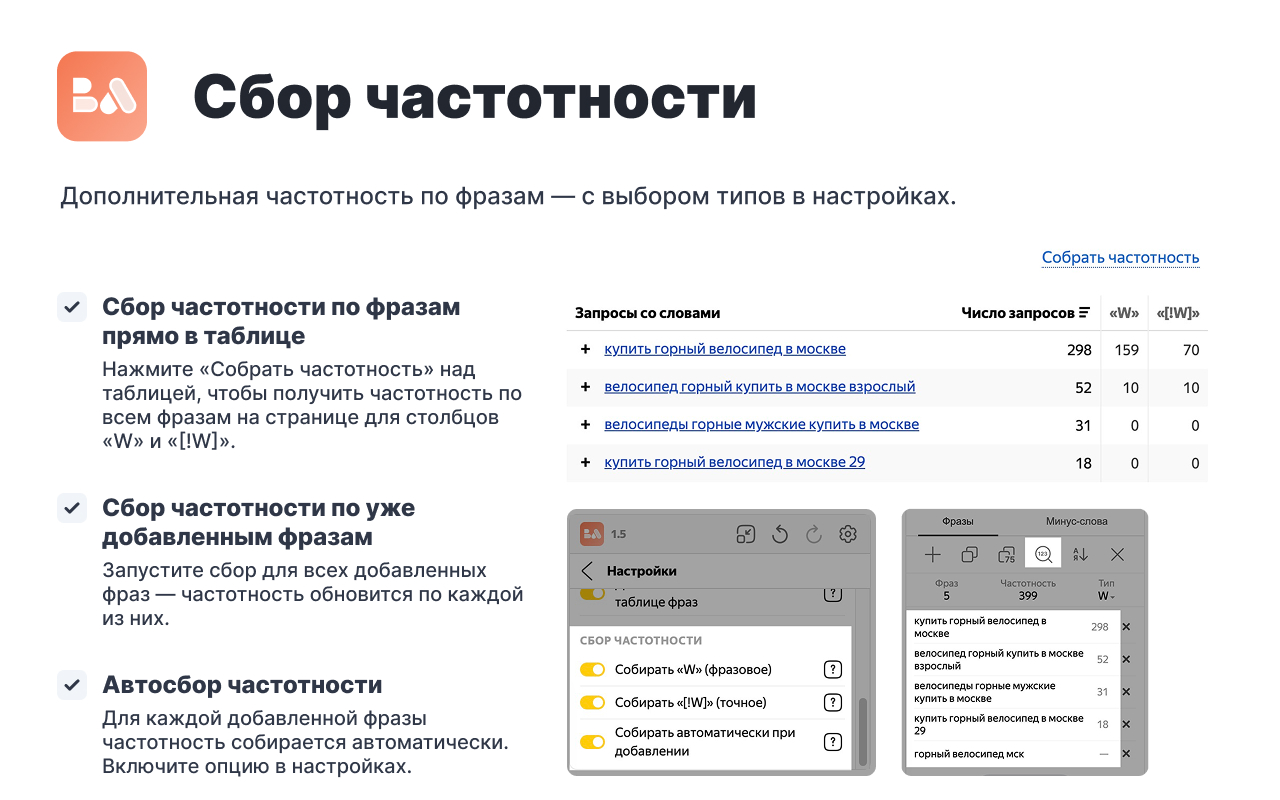Click Фраз count 5 in phrases panel
1280x800 pixels.
[x=946, y=596]
